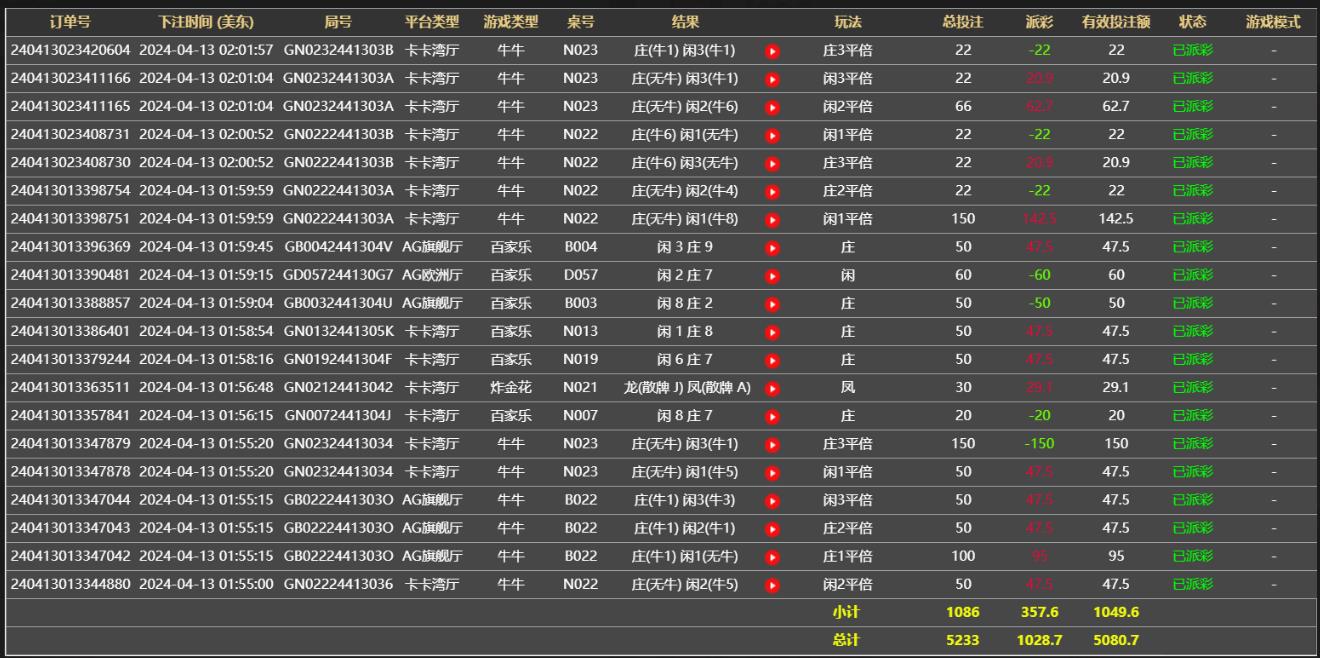Select the 总计 total row label
1320x658 pixels.
(846, 640)
